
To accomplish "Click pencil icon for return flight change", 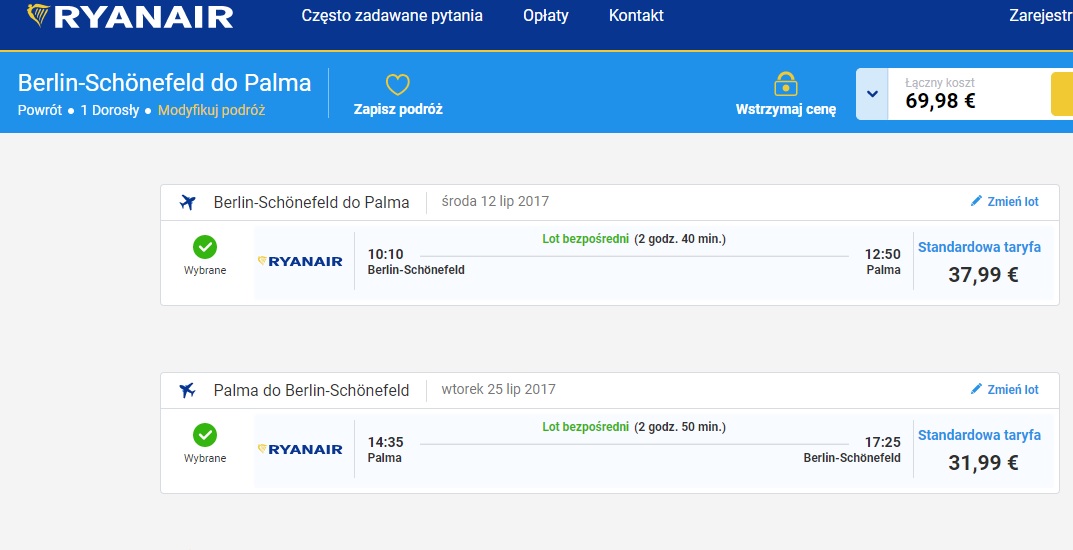I will point(977,389).
